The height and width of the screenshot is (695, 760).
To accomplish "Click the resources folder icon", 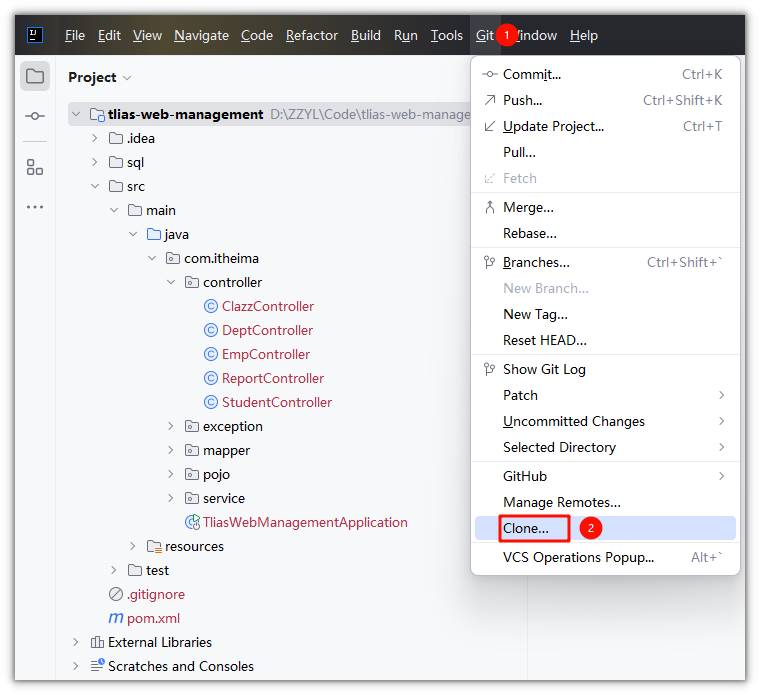I will (x=154, y=546).
